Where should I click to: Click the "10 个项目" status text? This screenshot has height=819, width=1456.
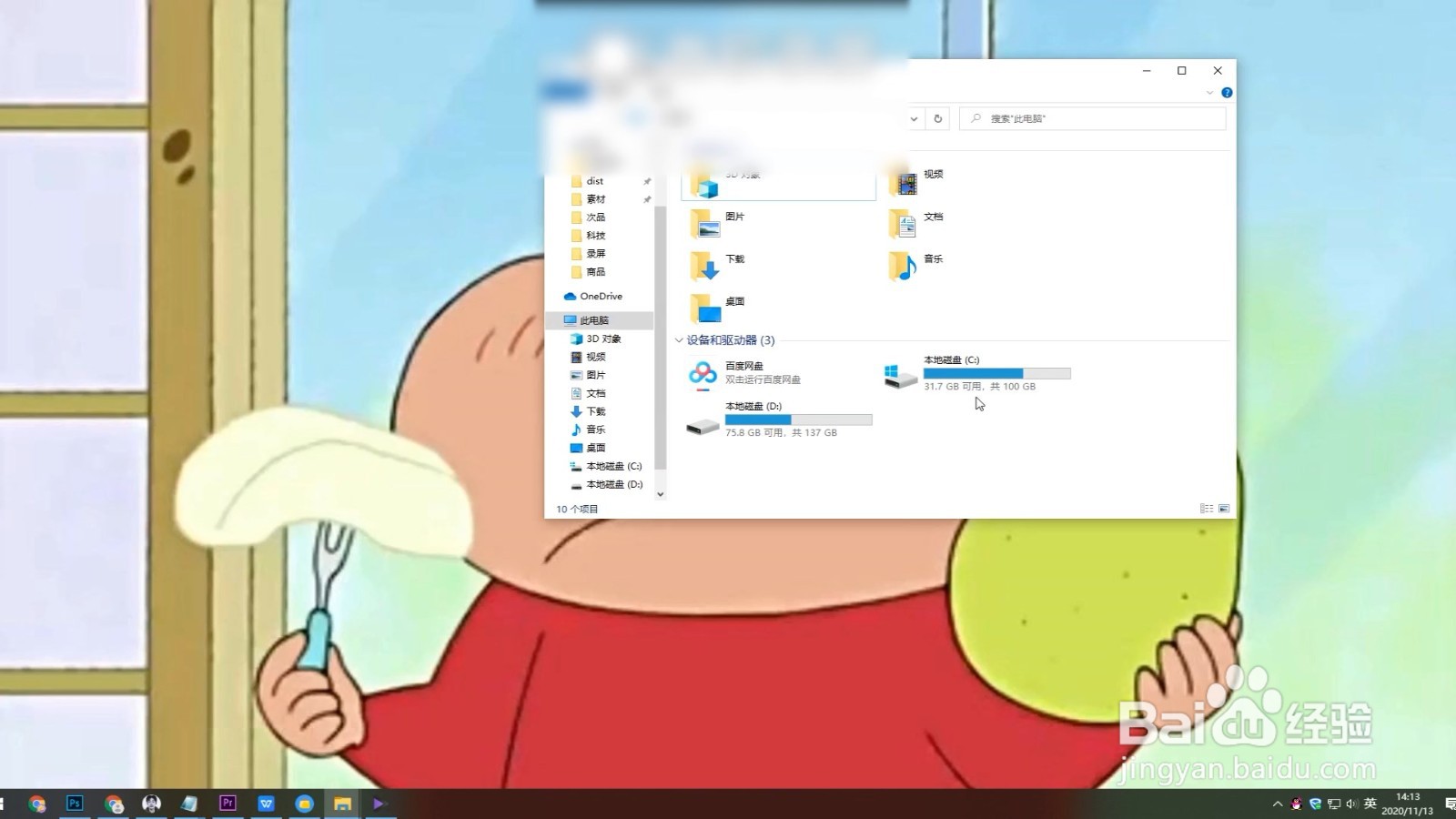(x=577, y=509)
